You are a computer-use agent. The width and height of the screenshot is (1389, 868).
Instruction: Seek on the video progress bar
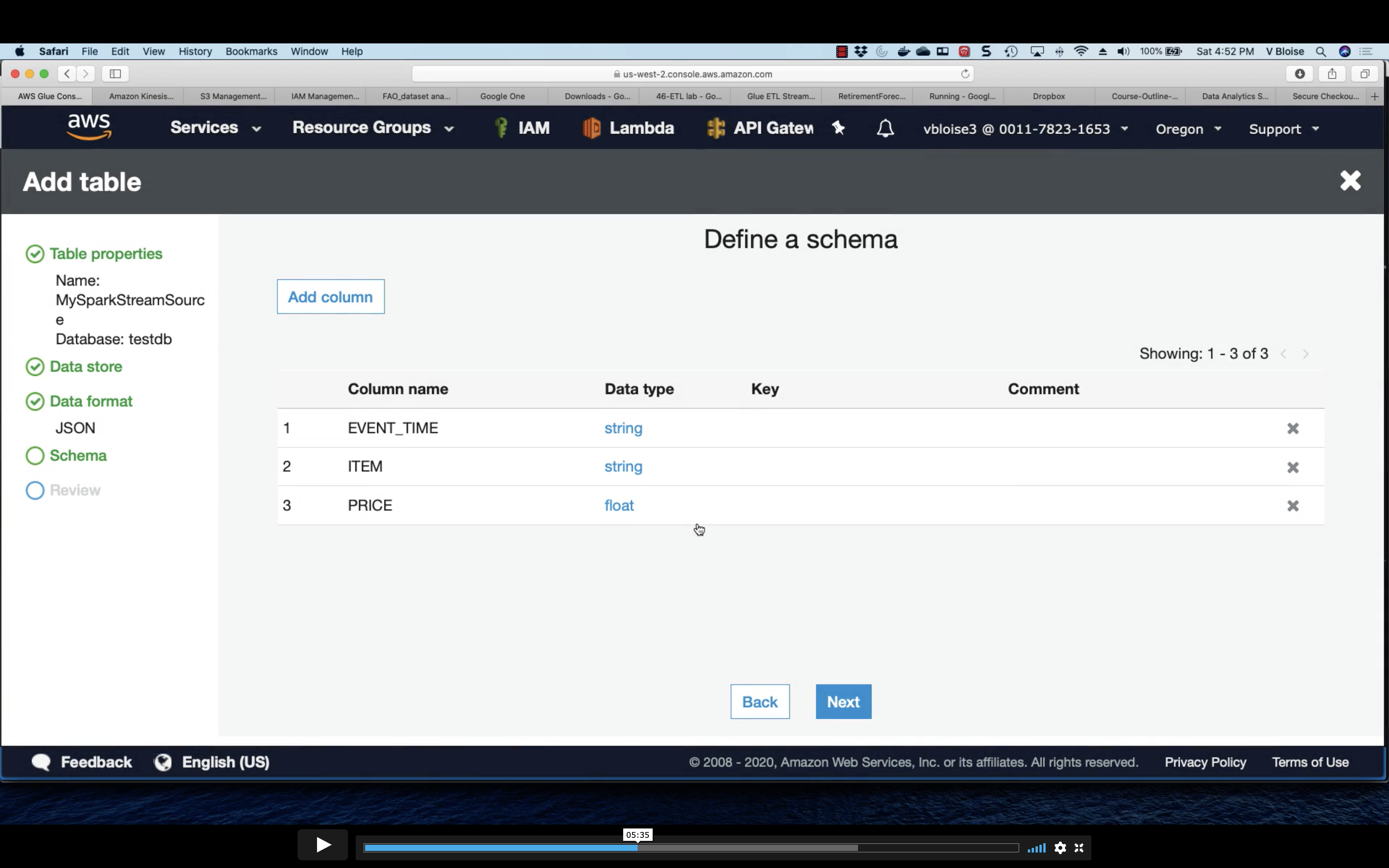pyautogui.click(x=746, y=848)
